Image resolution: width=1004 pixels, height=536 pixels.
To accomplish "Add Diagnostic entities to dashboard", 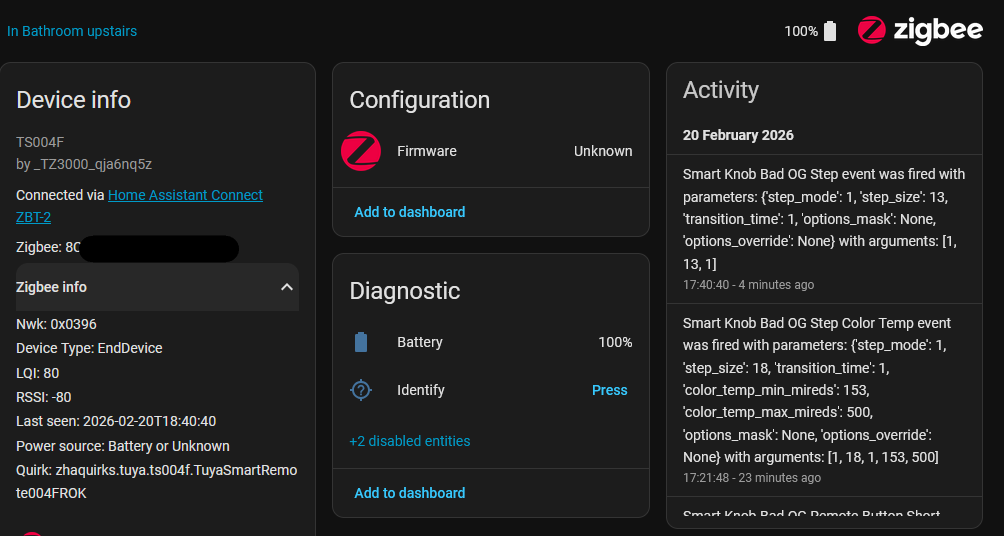I will [409, 493].
